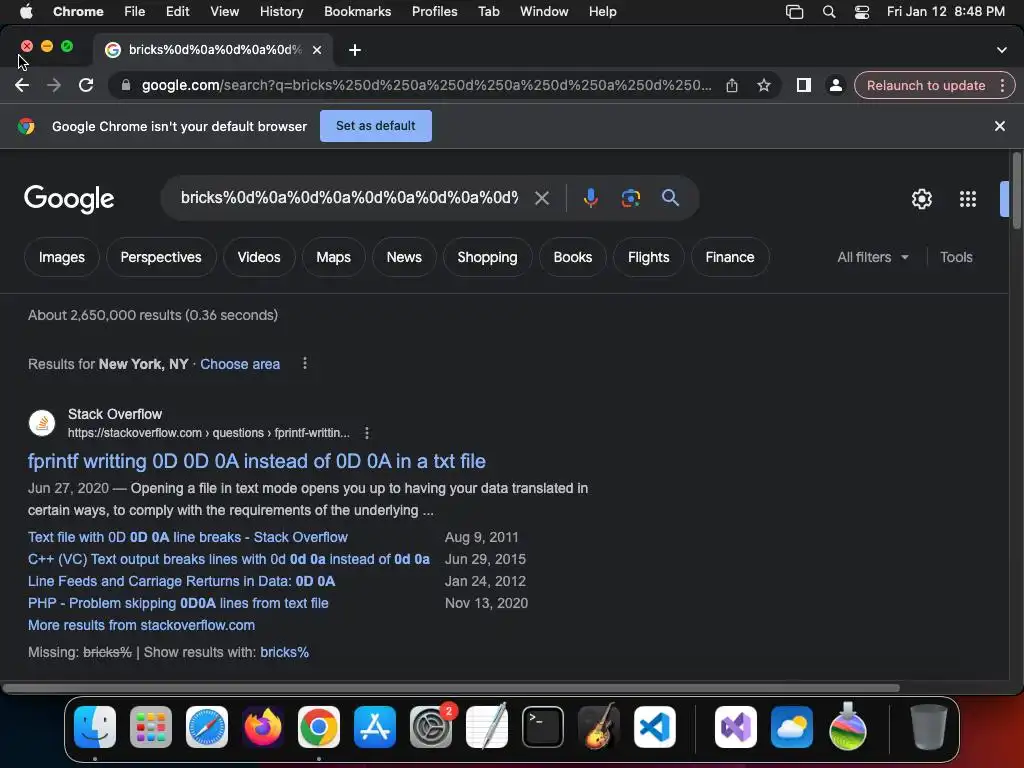Toggle Chrome side panel icon

point(804,86)
